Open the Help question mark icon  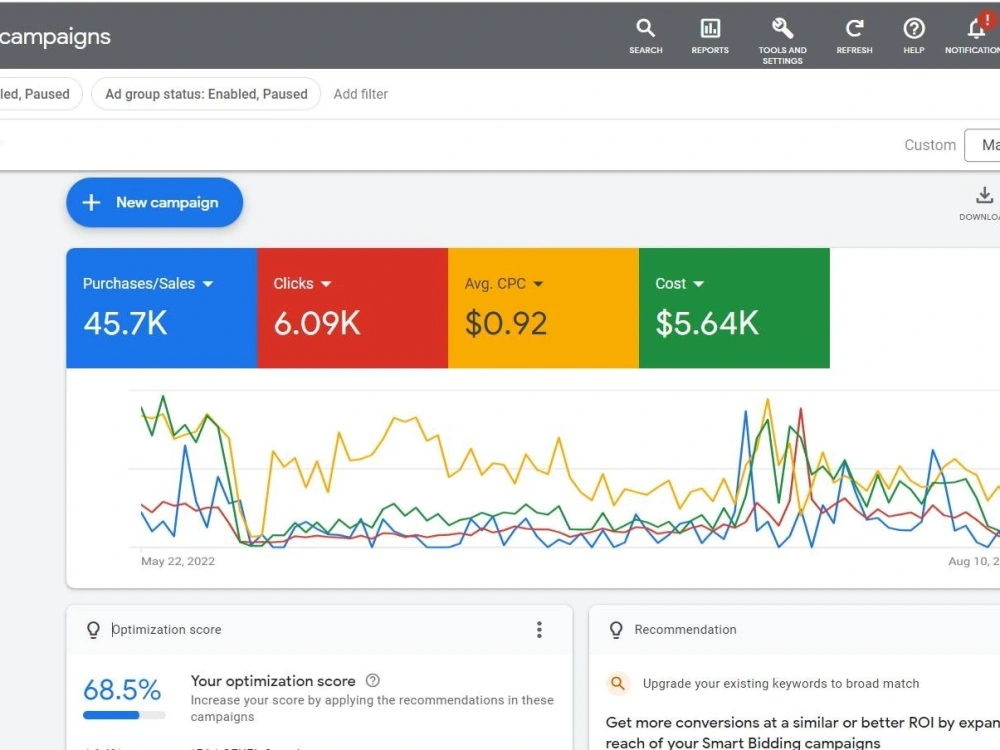point(914,36)
